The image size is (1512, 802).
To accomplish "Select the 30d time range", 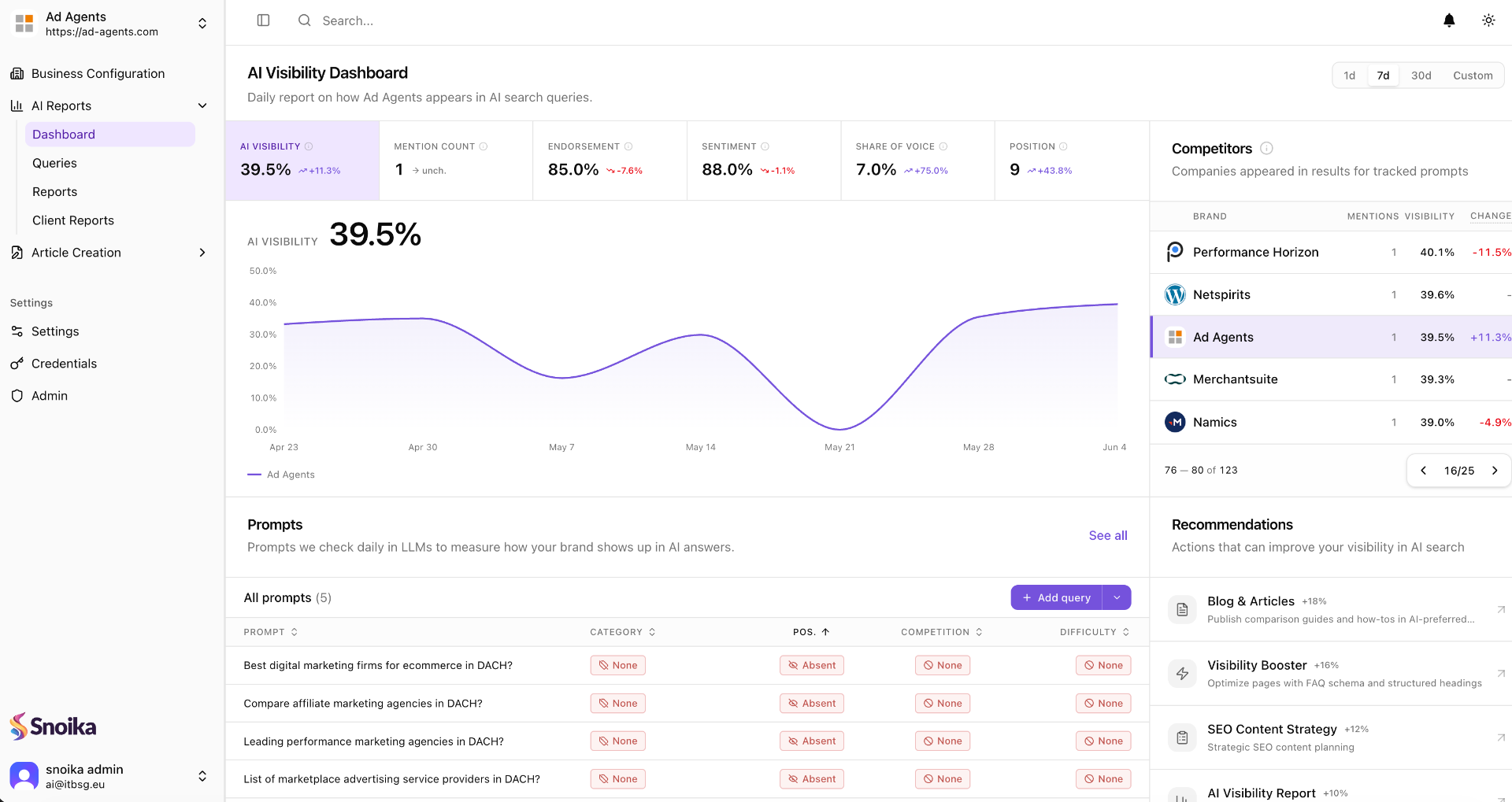I will pos(1421,76).
